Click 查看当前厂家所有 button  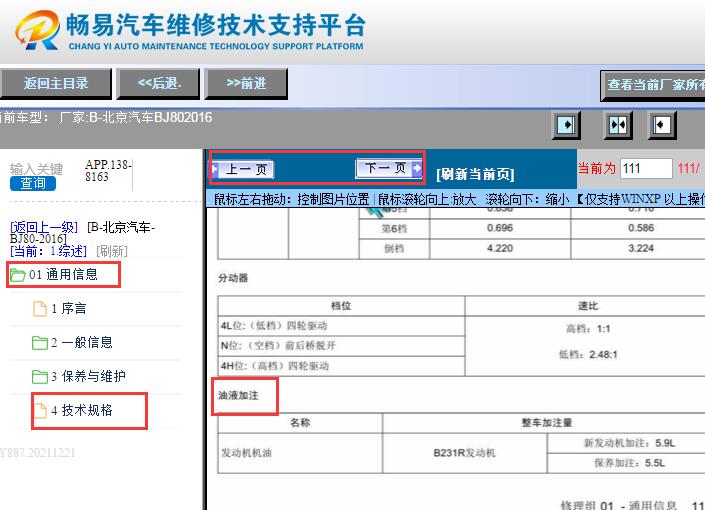[x=653, y=85]
